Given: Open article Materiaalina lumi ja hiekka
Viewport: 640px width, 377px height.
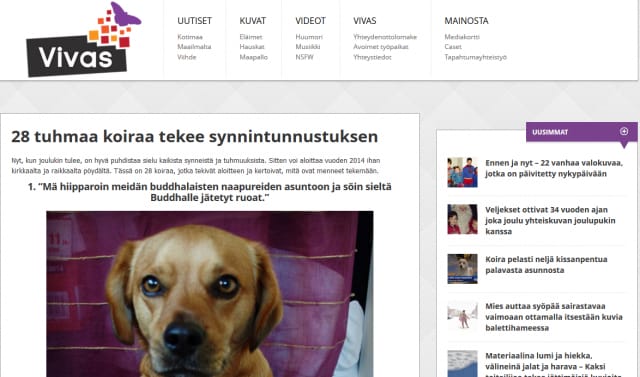Looking at the screenshot, I should 553,364.
